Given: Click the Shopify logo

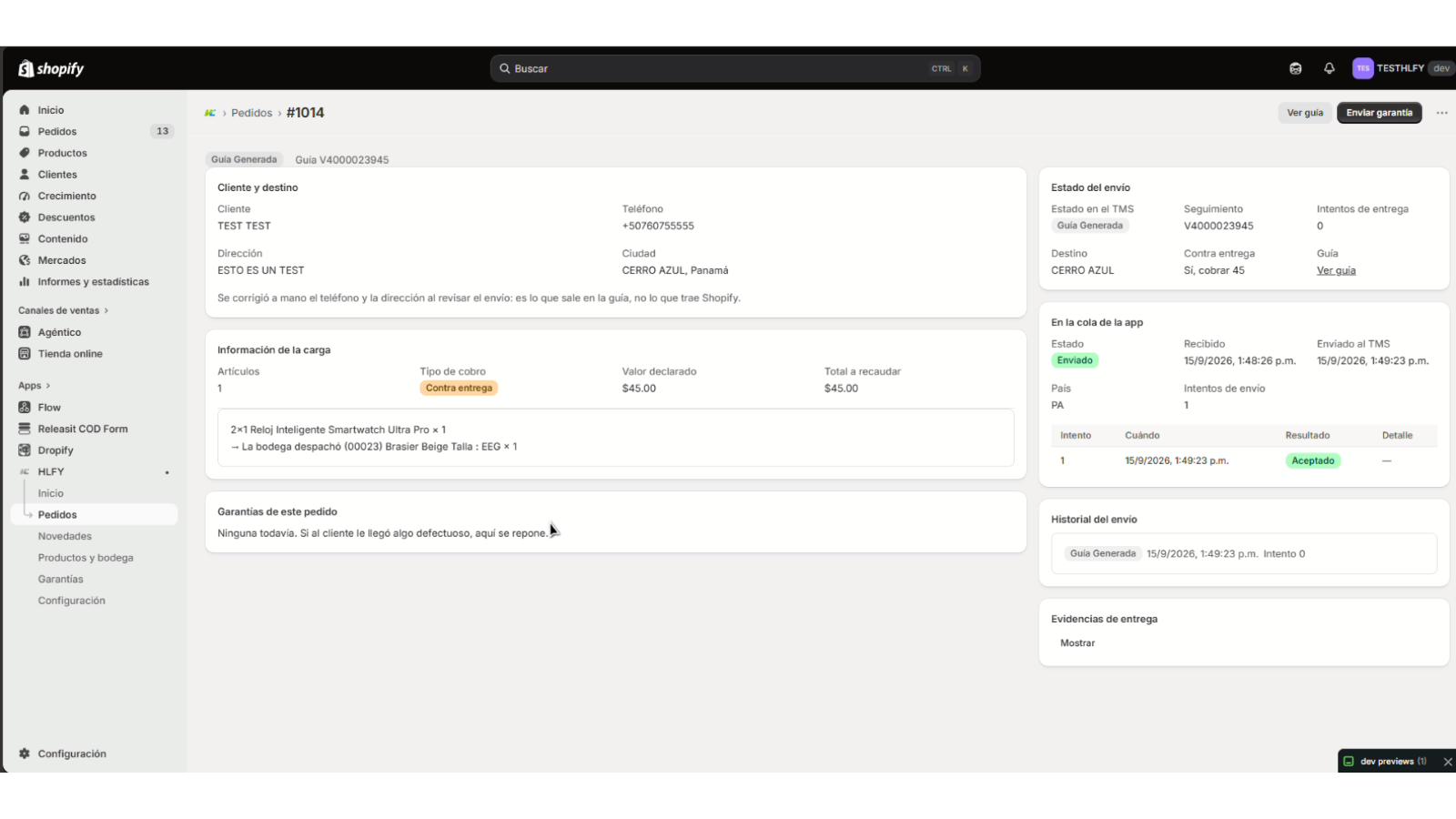Looking at the screenshot, I should coord(51,68).
